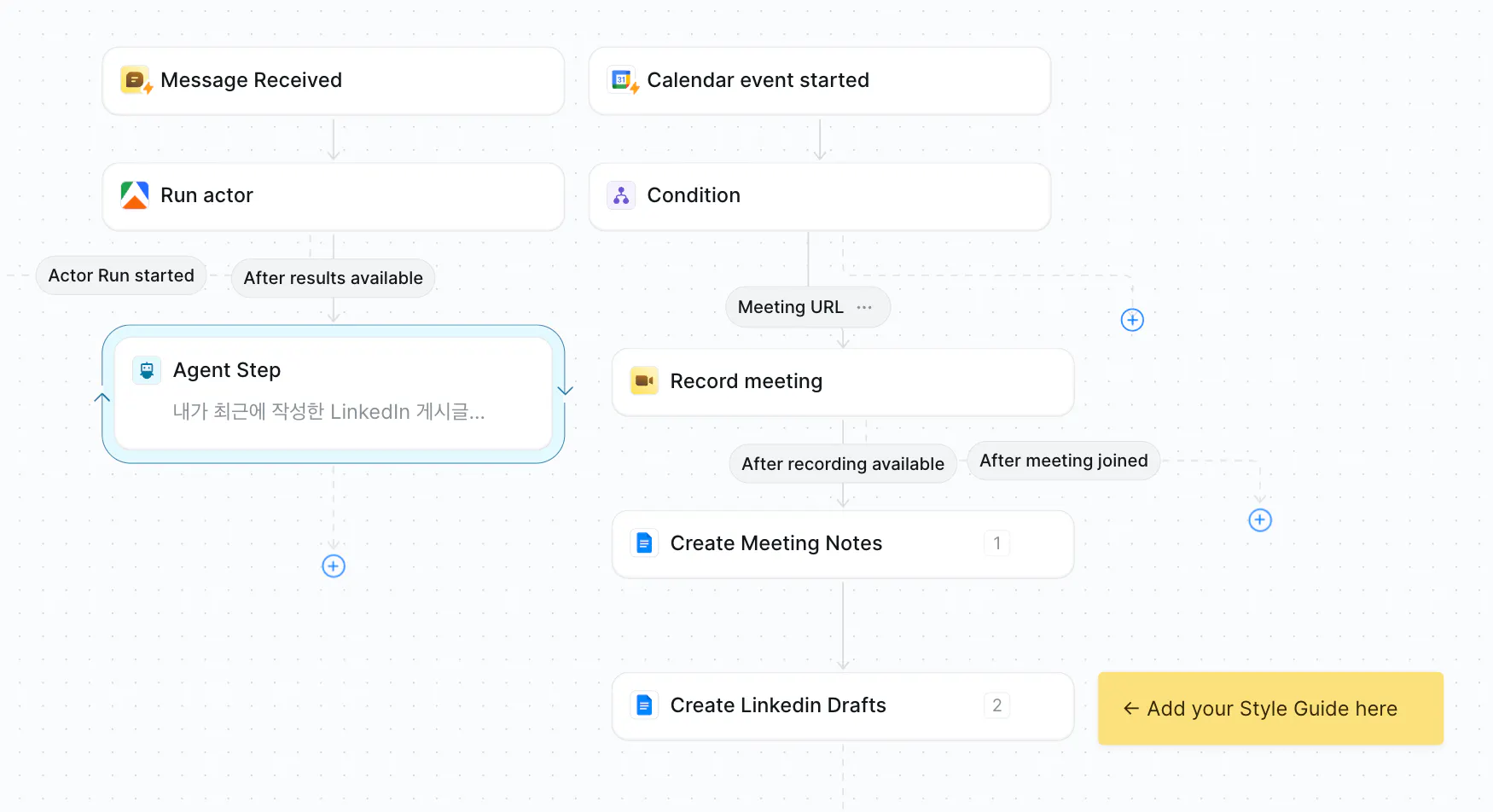Select the After meeting joined label
Screen dimensions: 1493x812
(1063, 461)
